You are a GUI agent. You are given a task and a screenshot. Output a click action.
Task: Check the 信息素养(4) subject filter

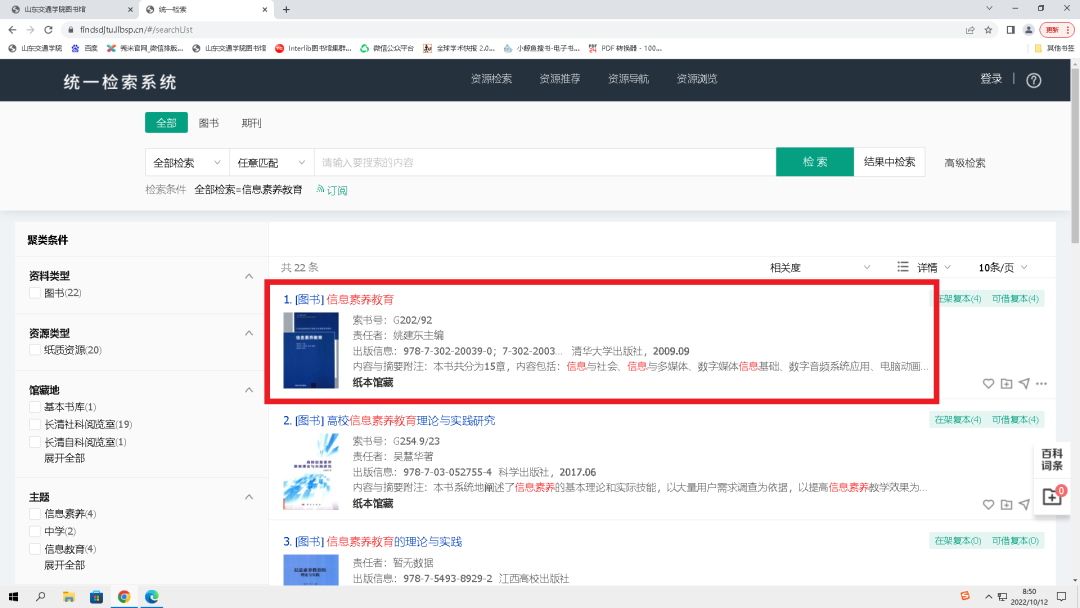tap(34, 514)
